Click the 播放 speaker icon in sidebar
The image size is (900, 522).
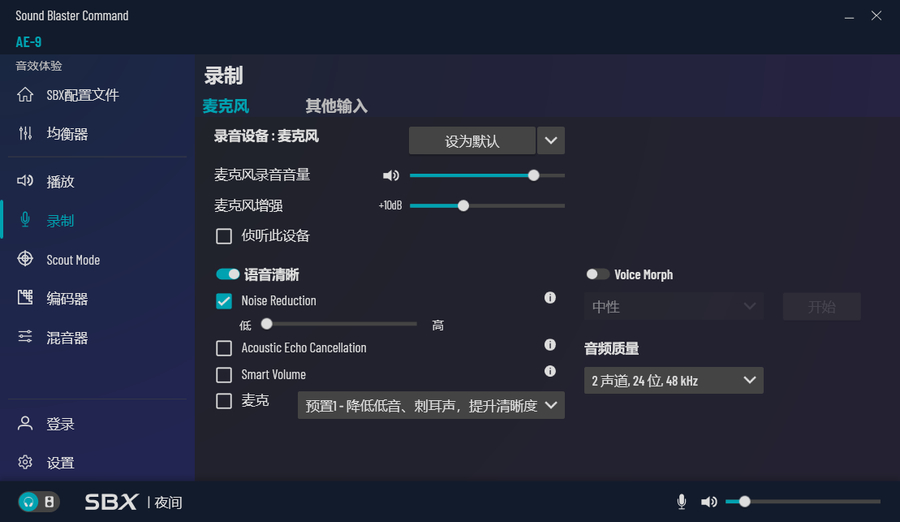click(25, 181)
